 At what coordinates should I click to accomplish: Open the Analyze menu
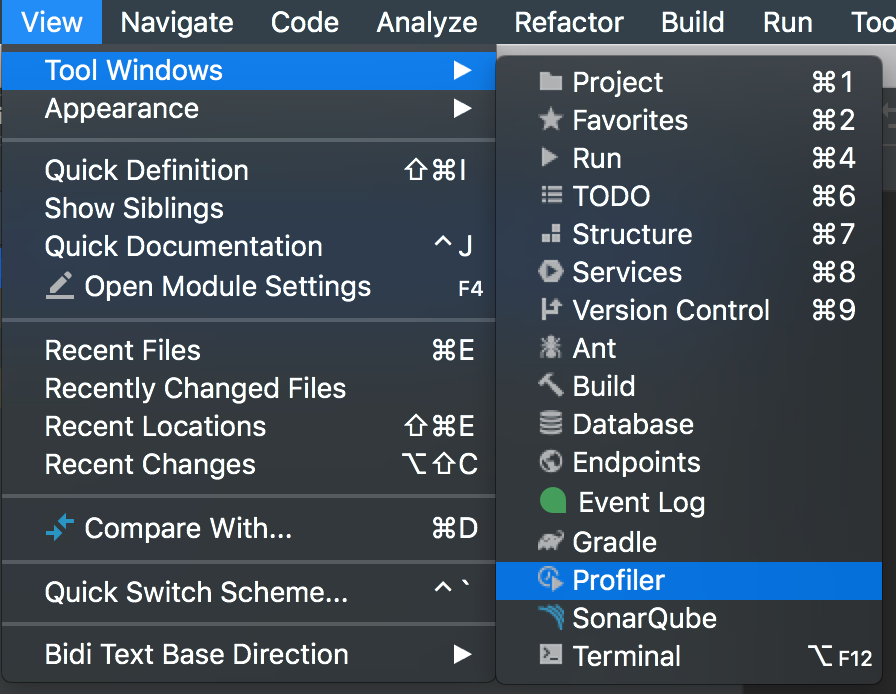(x=427, y=22)
